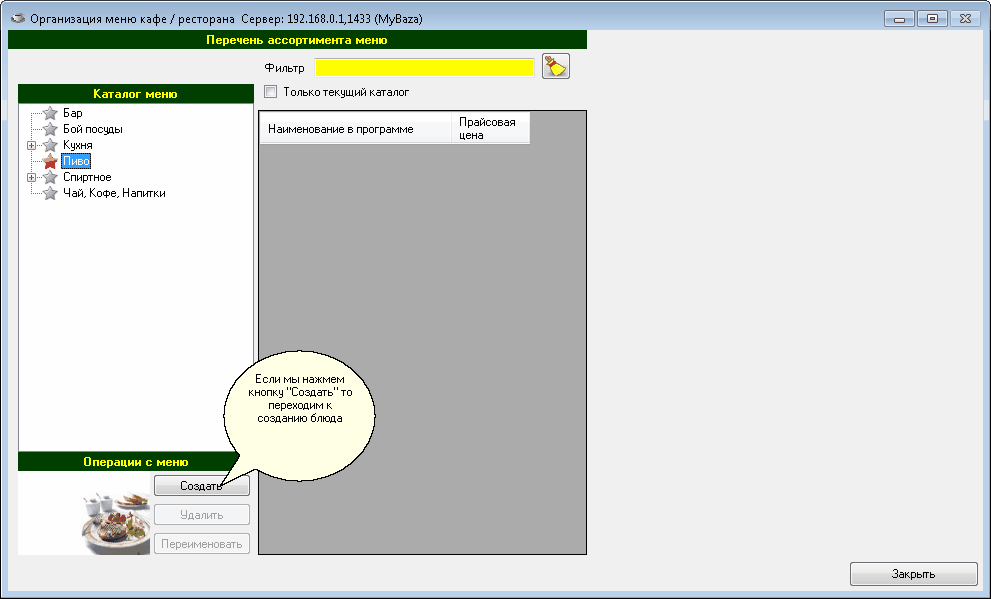Click the star icon beside Чай, Кофе, Напитки

[x=50, y=193]
